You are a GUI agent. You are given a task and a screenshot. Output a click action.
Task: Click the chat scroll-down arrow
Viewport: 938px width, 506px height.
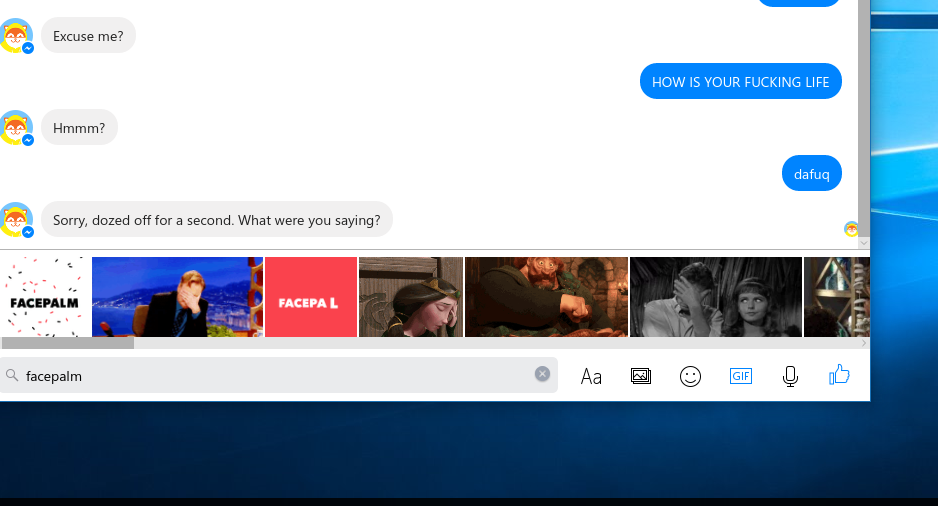864,243
